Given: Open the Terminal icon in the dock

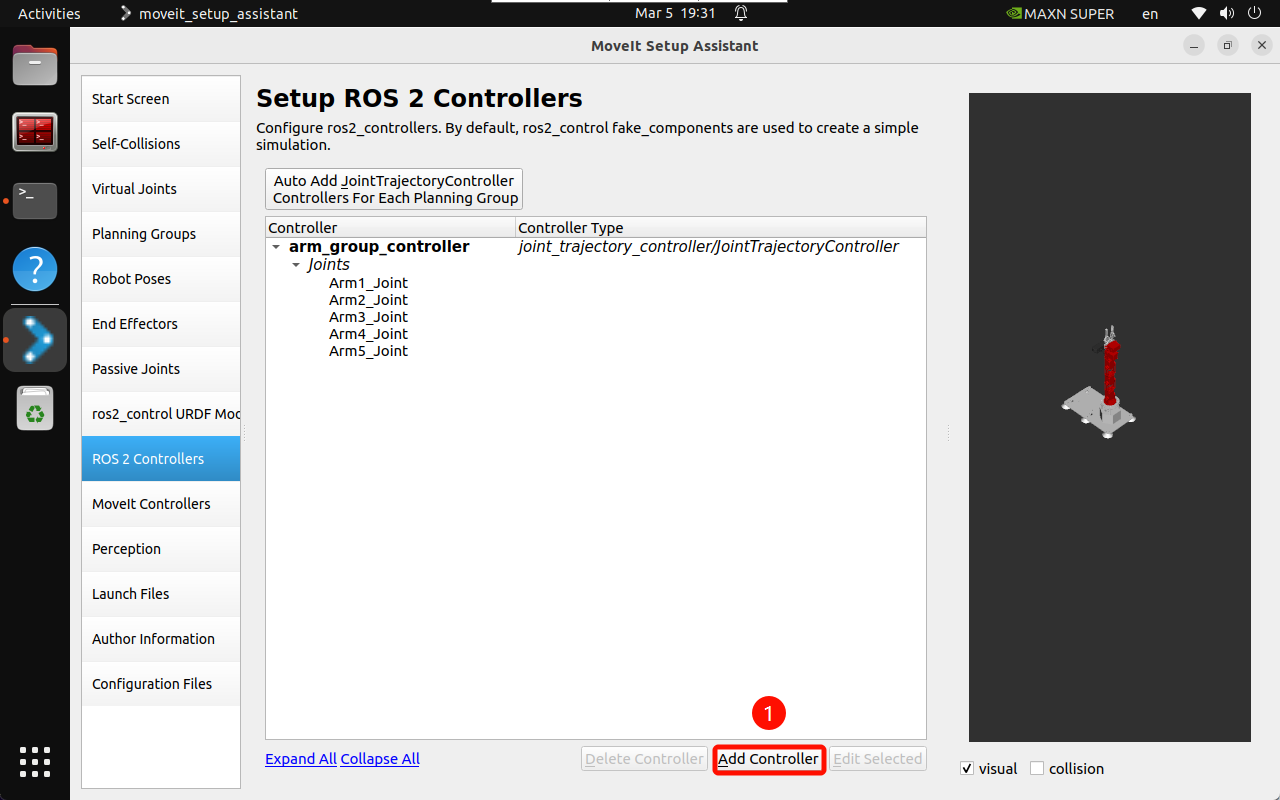Looking at the screenshot, I should pos(35,200).
